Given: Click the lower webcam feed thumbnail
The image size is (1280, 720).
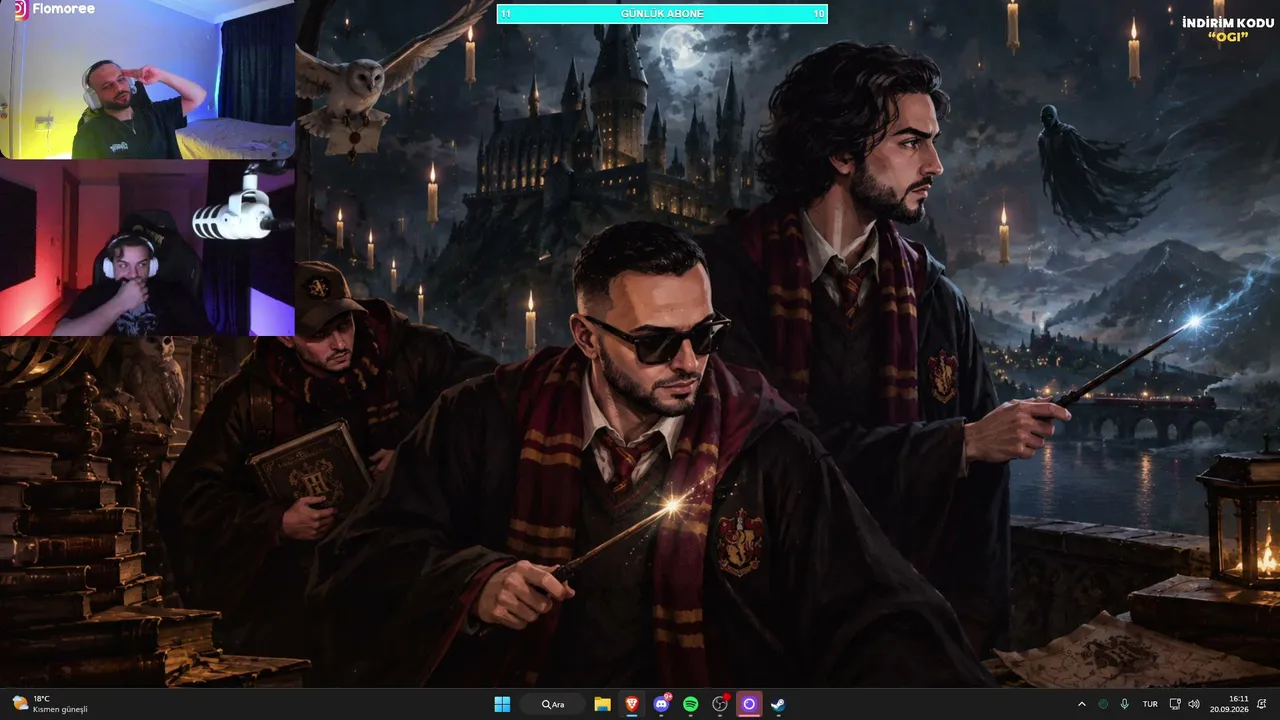Looking at the screenshot, I should pyautogui.click(x=147, y=248).
